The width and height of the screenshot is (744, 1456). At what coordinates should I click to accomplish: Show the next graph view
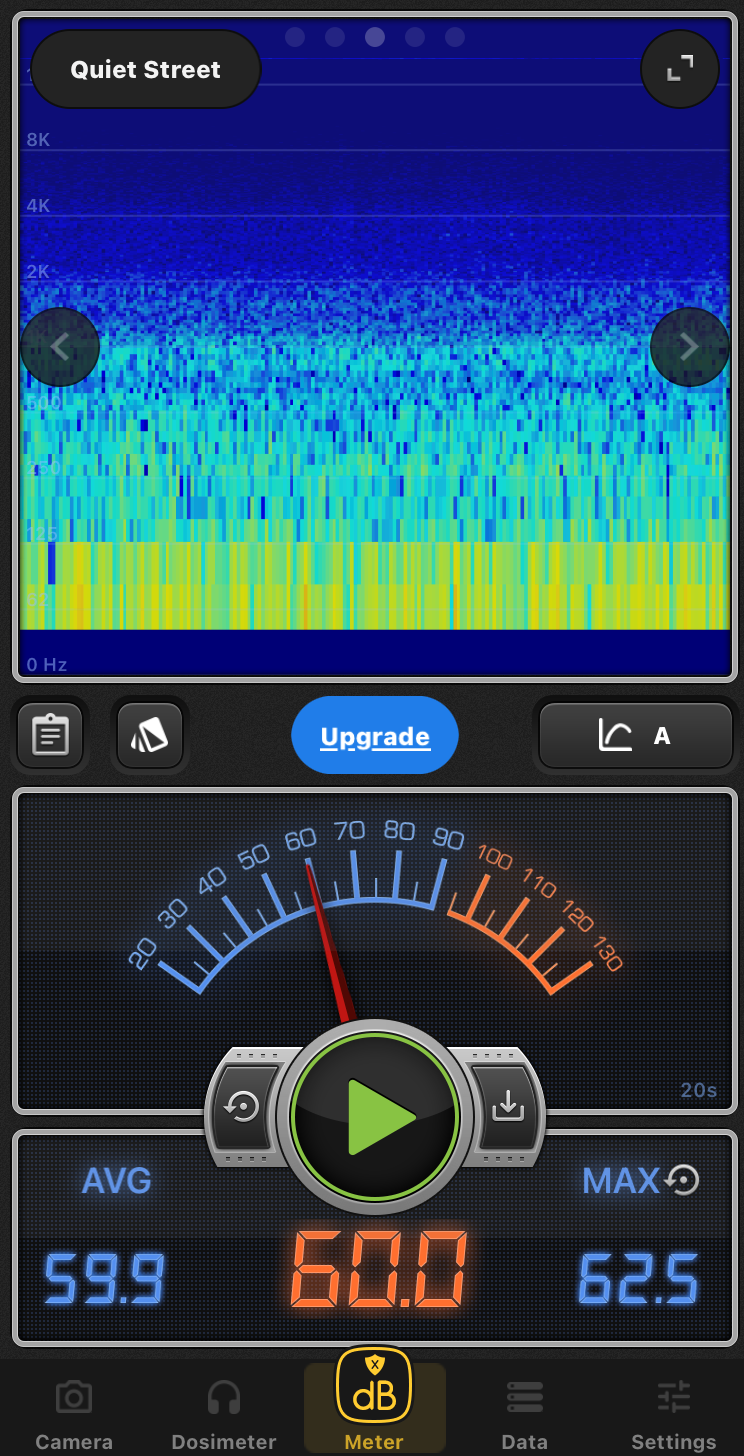pyautogui.click(x=689, y=347)
